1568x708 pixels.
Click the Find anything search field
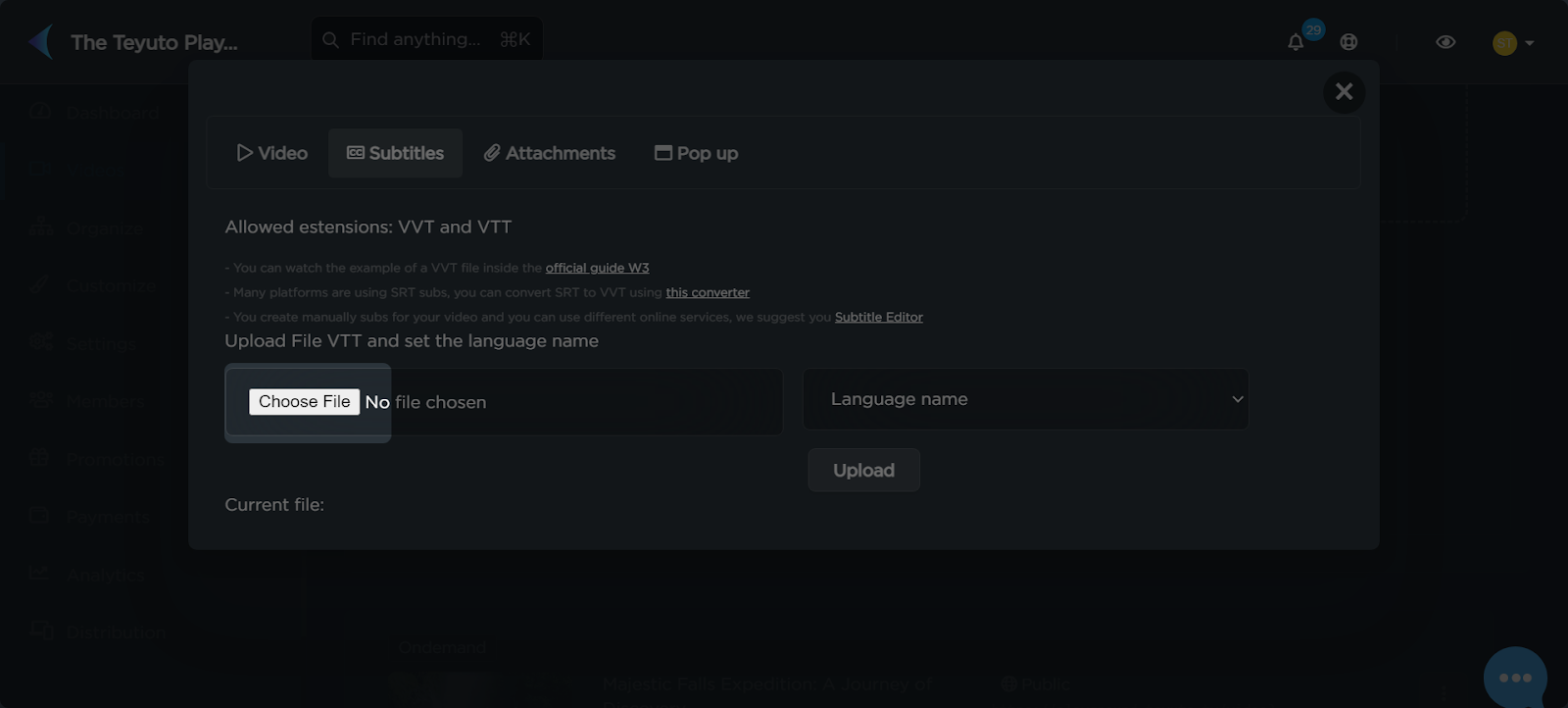pos(426,39)
